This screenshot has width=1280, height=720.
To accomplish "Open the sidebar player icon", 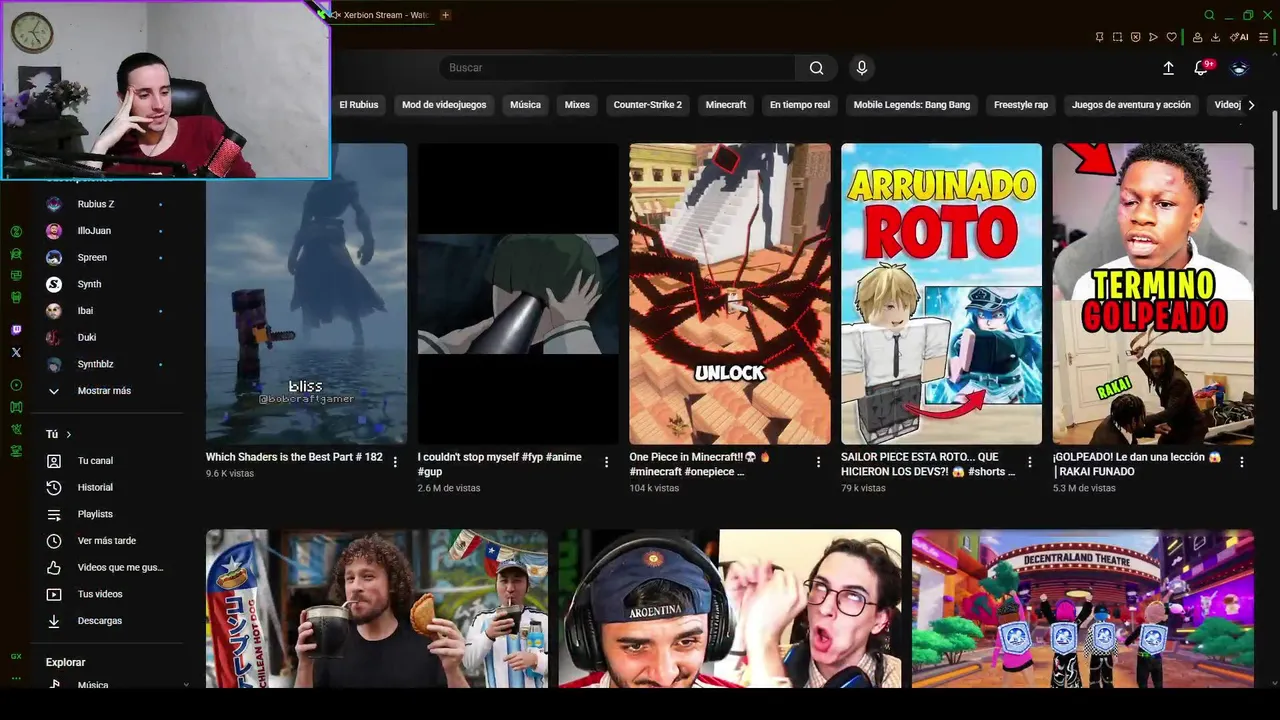I will click(x=16, y=385).
